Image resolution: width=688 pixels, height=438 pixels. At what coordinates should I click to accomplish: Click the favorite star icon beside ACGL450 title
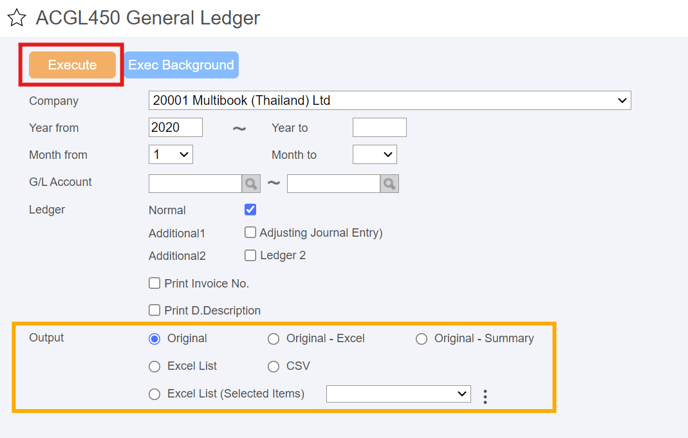pyautogui.click(x=16, y=18)
